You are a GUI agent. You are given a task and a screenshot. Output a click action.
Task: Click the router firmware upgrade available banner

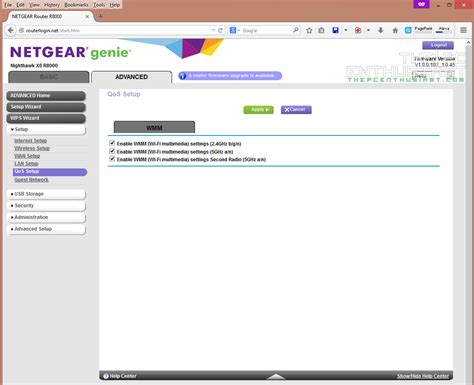(230, 76)
